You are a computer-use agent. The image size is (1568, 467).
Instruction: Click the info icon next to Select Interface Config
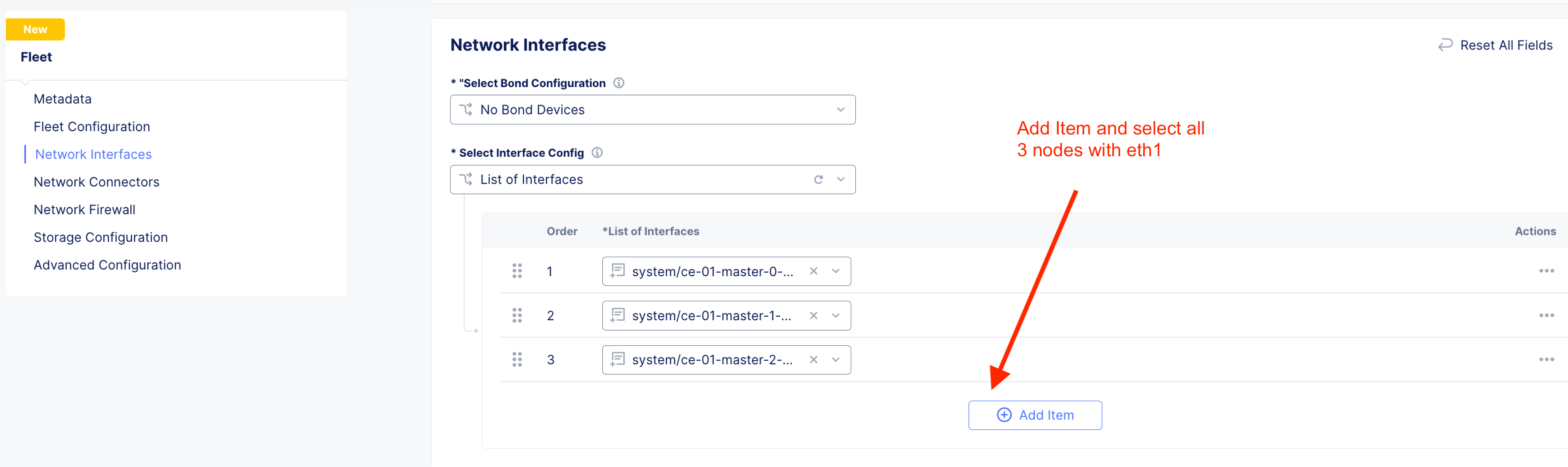[597, 152]
